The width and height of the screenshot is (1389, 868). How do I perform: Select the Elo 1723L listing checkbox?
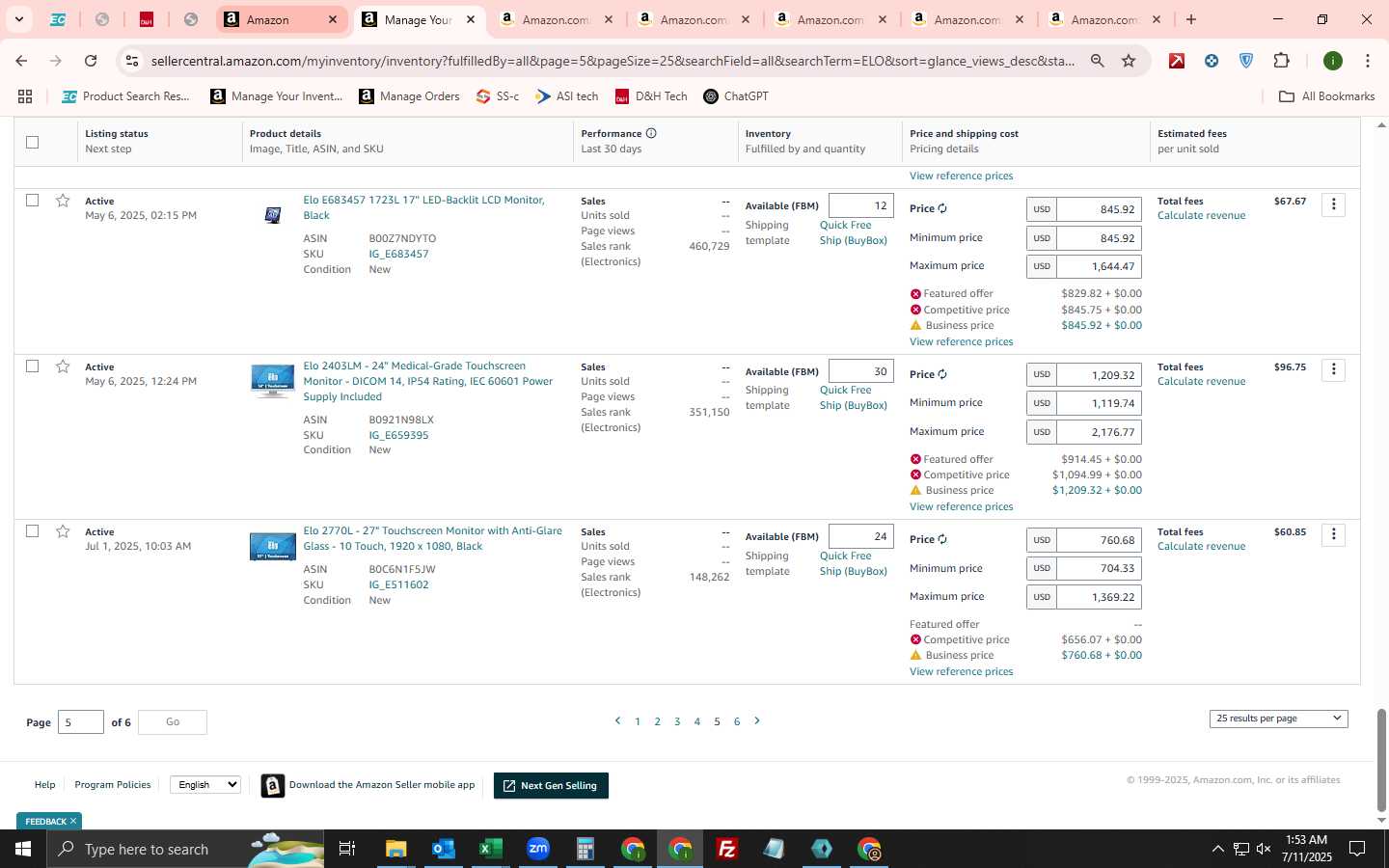point(32,201)
